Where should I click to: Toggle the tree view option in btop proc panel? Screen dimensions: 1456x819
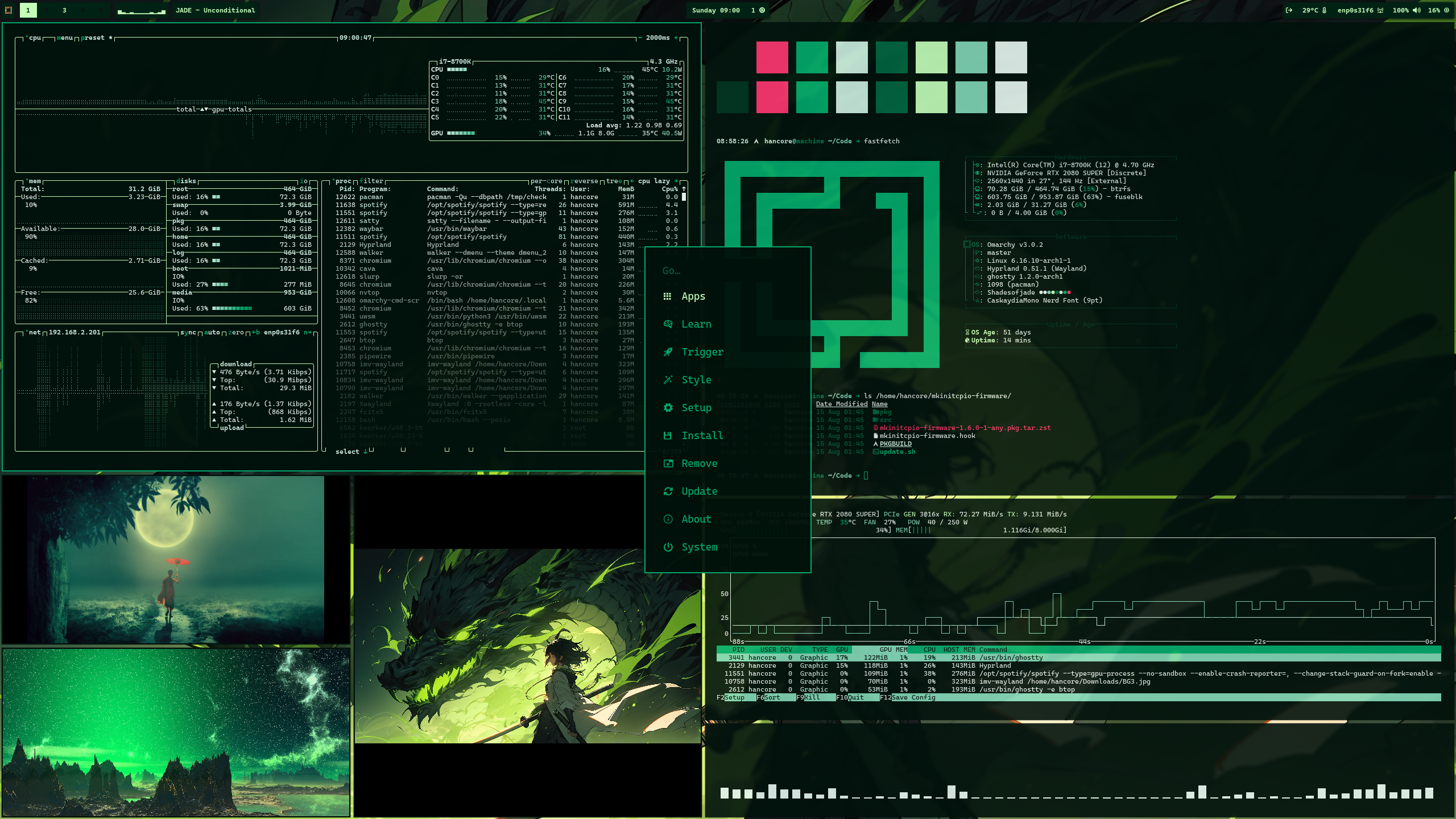(614, 181)
